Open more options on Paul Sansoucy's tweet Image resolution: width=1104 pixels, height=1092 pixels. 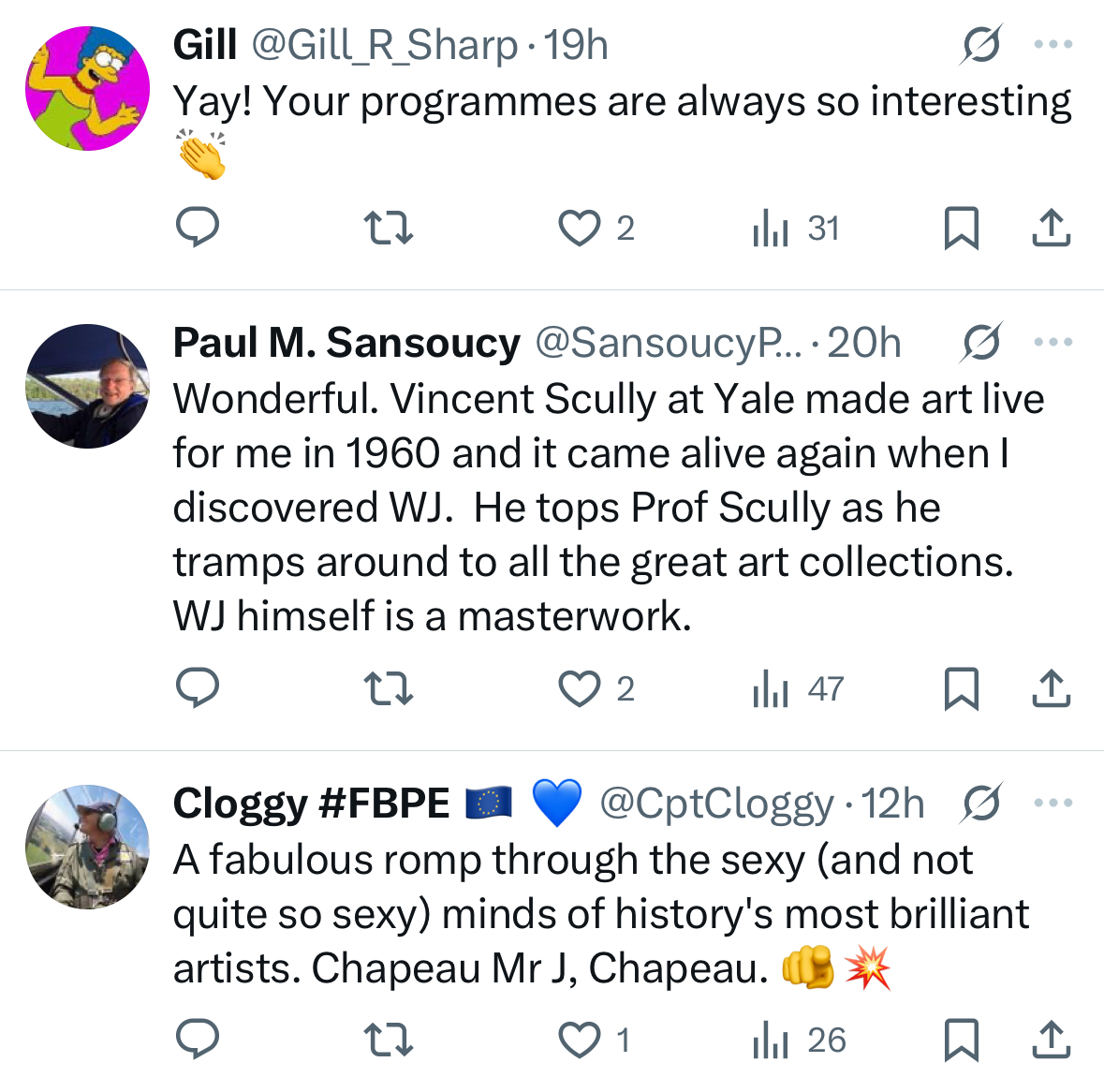[x=1053, y=342]
